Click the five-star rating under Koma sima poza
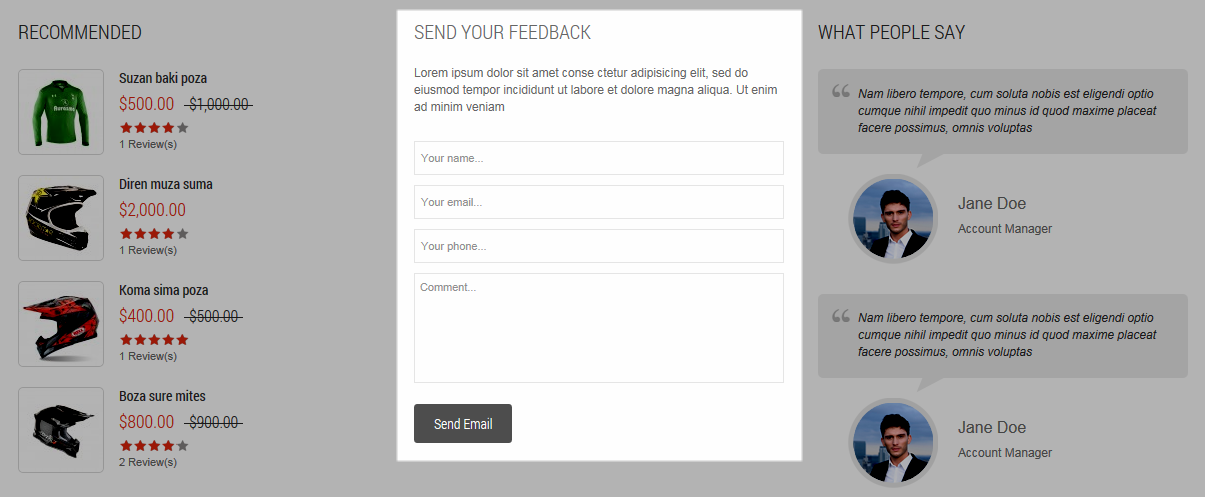 click(154, 340)
